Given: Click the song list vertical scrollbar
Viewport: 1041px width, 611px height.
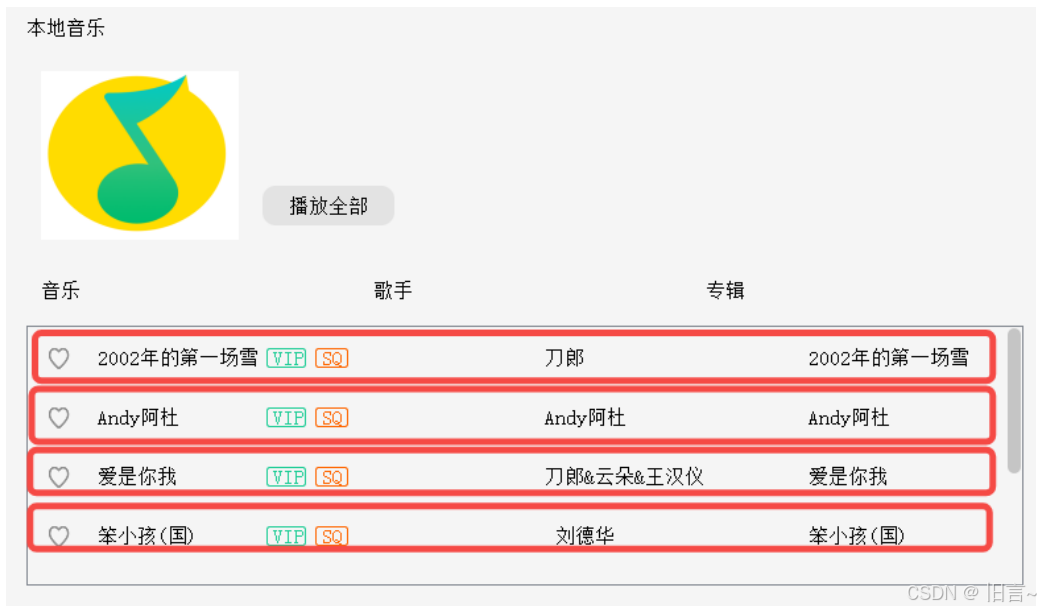Looking at the screenshot, I should pyautogui.click(x=1014, y=401).
